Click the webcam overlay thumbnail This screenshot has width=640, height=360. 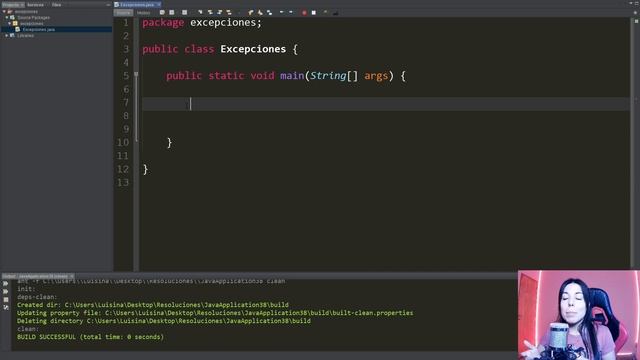point(579,315)
